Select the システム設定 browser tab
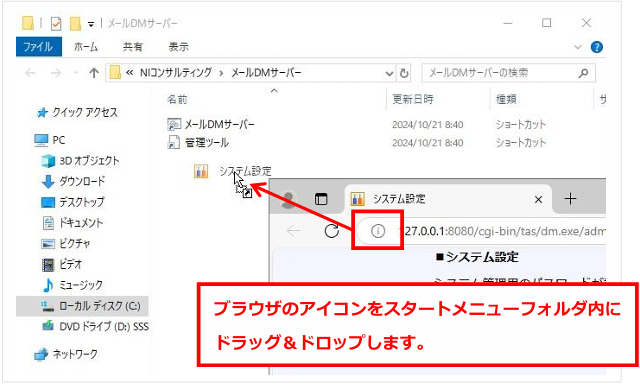Screen dimensions: 640x384 click(x=448, y=199)
